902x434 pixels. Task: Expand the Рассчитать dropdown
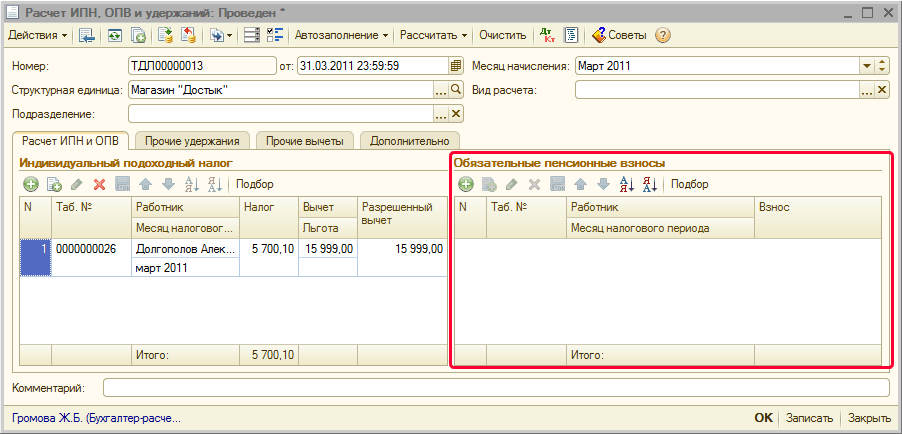(x=434, y=35)
